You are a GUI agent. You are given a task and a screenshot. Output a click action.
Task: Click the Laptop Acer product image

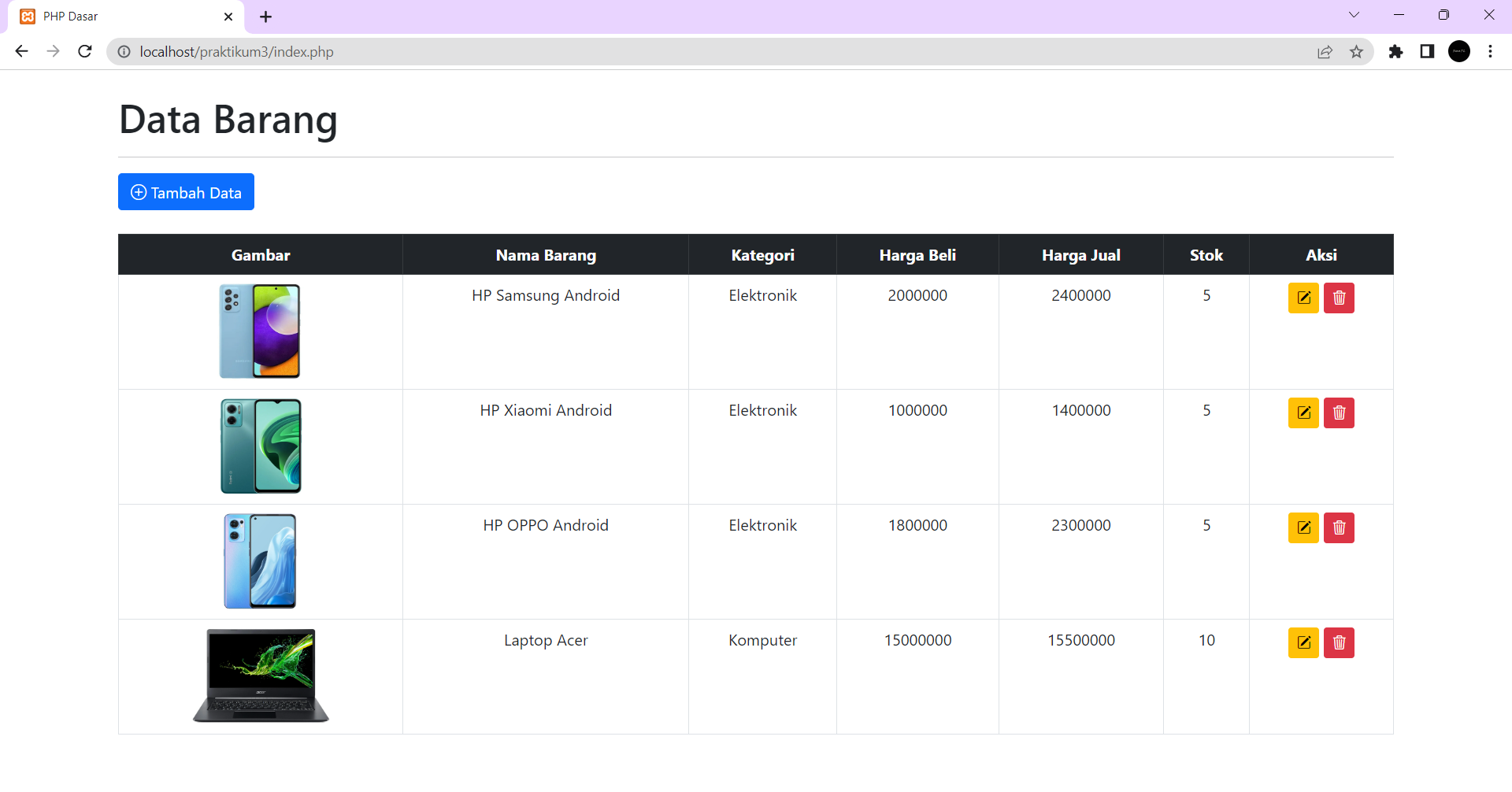[x=260, y=675]
